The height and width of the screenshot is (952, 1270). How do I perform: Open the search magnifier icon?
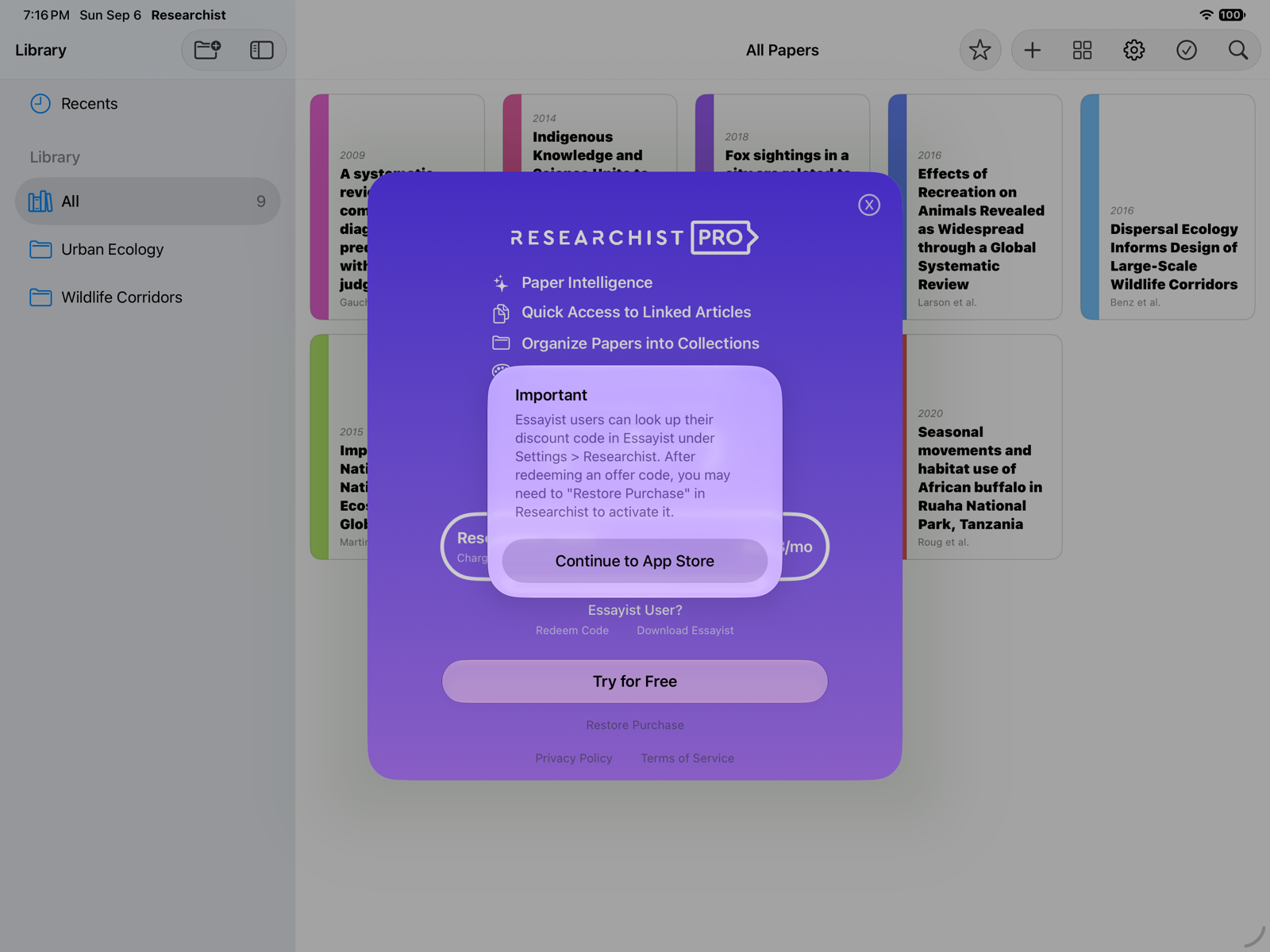click(x=1238, y=50)
